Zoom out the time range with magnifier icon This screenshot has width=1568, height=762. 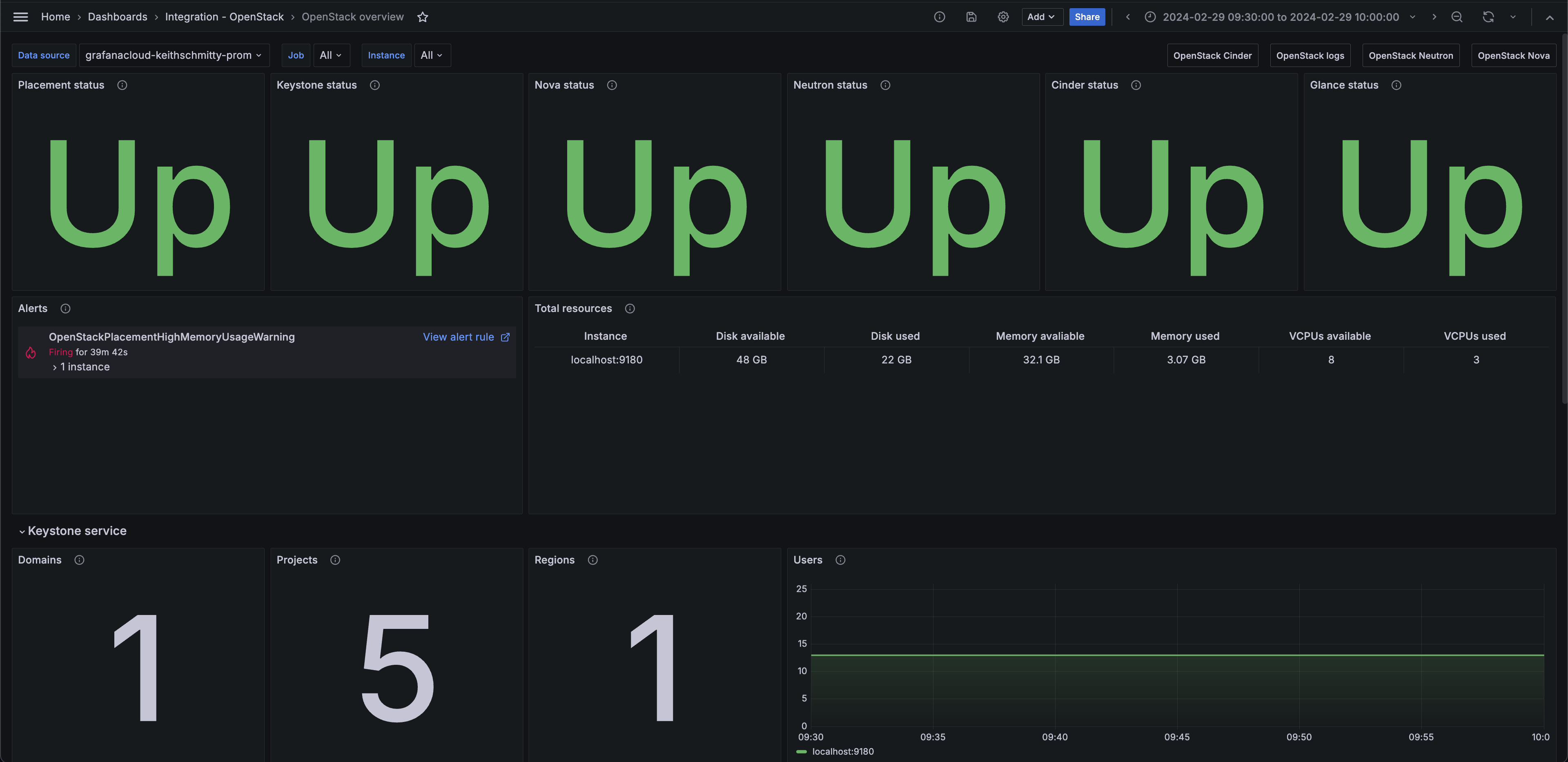point(1457,16)
